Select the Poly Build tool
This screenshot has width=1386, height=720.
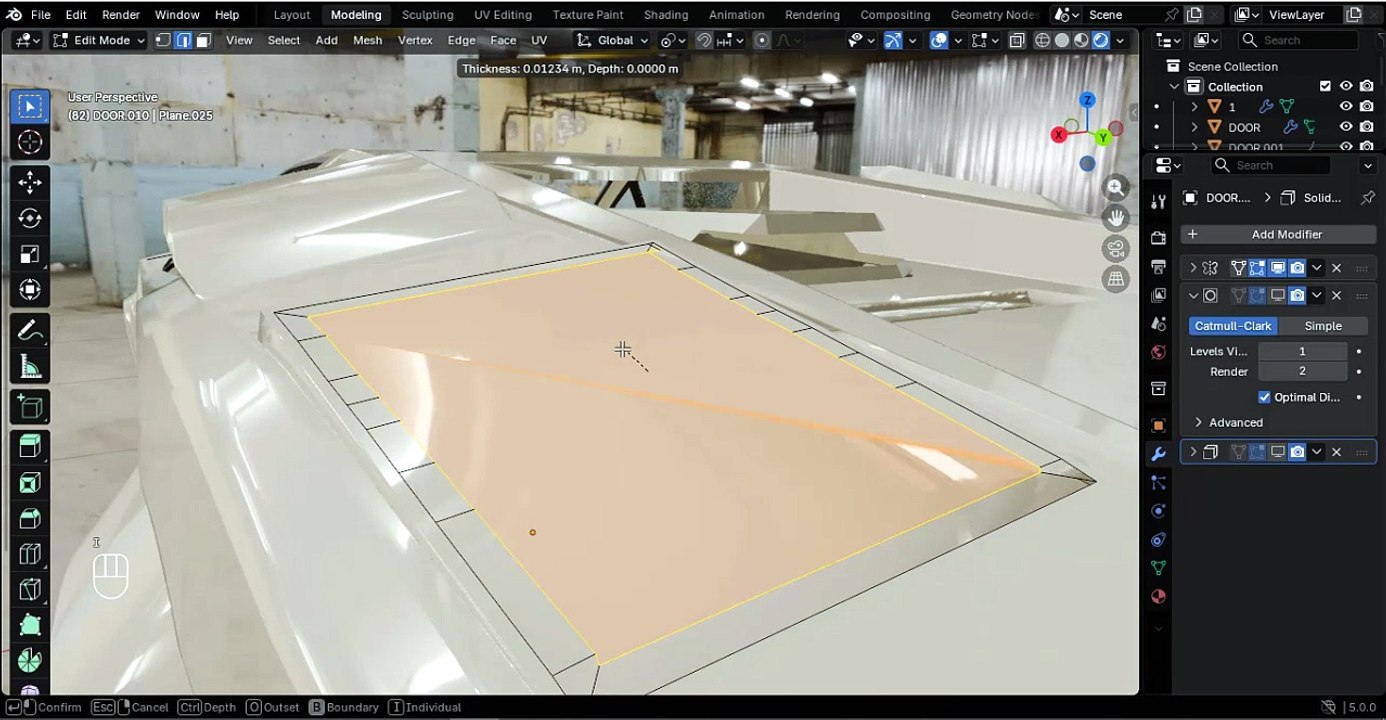click(30, 626)
